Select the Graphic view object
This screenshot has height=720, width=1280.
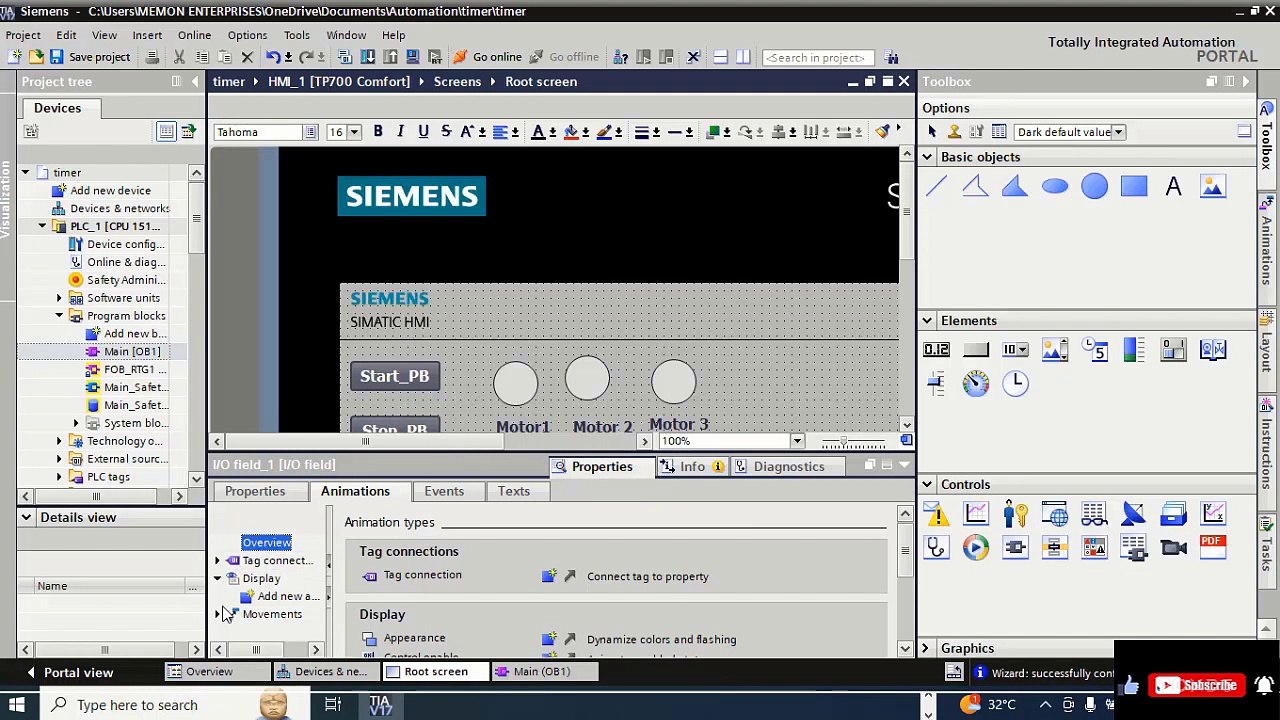coord(1212,186)
